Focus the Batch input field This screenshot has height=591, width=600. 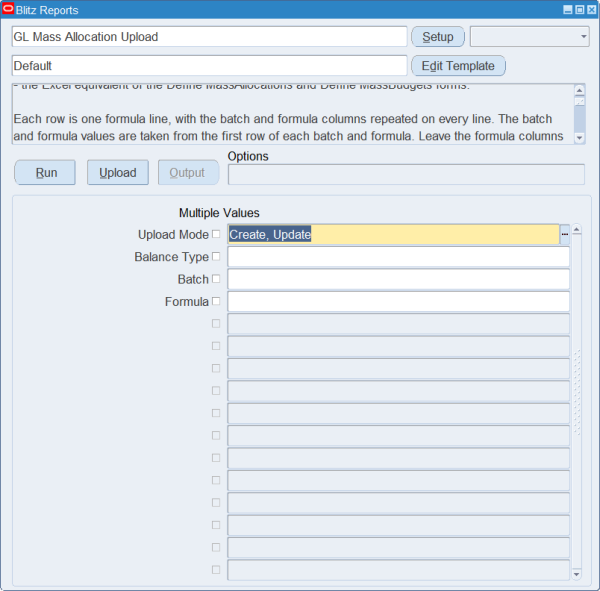pos(398,279)
